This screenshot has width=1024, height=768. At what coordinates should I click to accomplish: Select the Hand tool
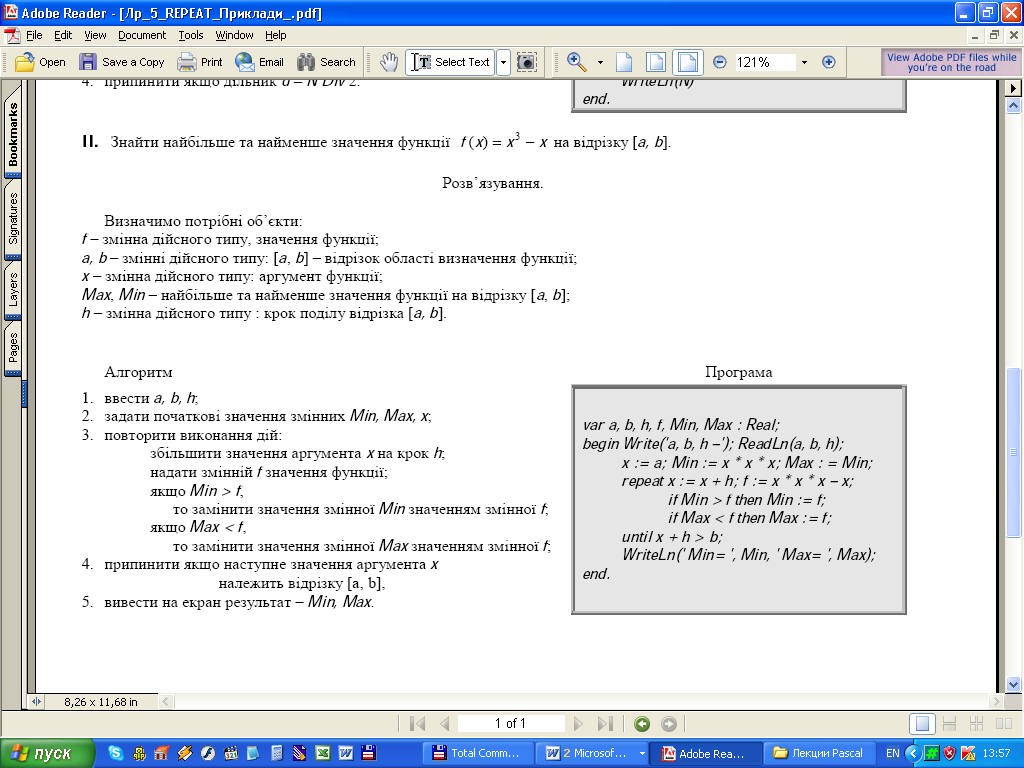pyautogui.click(x=389, y=62)
